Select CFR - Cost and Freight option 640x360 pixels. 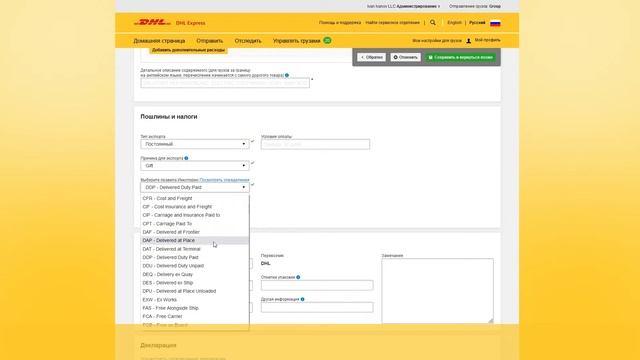(x=195, y=198)
